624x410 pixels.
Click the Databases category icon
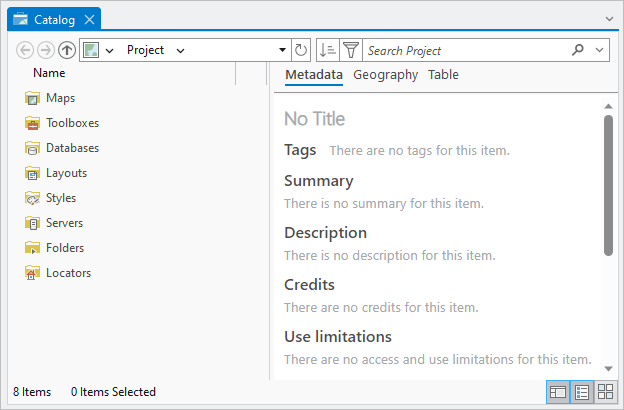[32, 148]
